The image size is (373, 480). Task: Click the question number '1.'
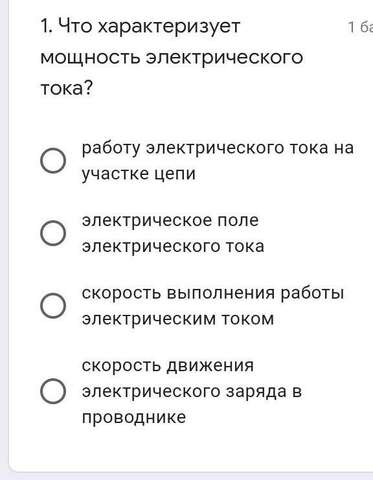[x=46, y=26]
